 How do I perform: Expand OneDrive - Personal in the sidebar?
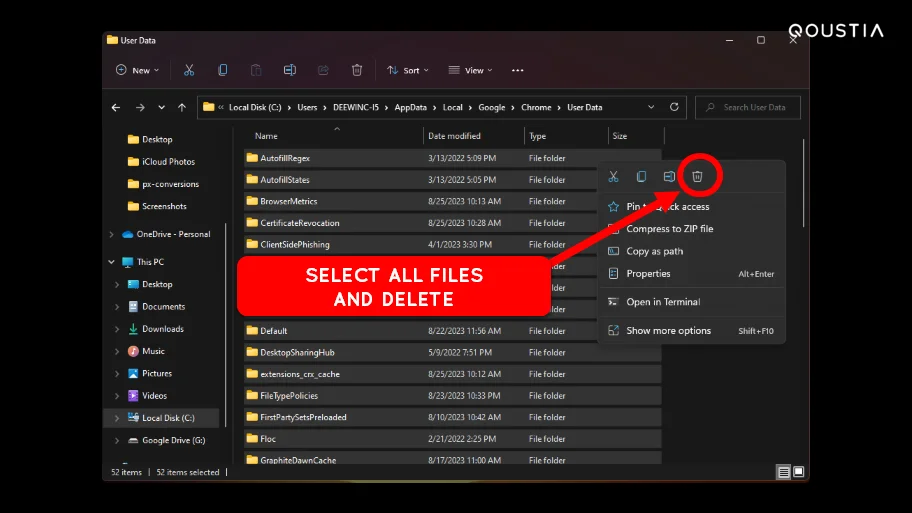(x=111, y=234)
